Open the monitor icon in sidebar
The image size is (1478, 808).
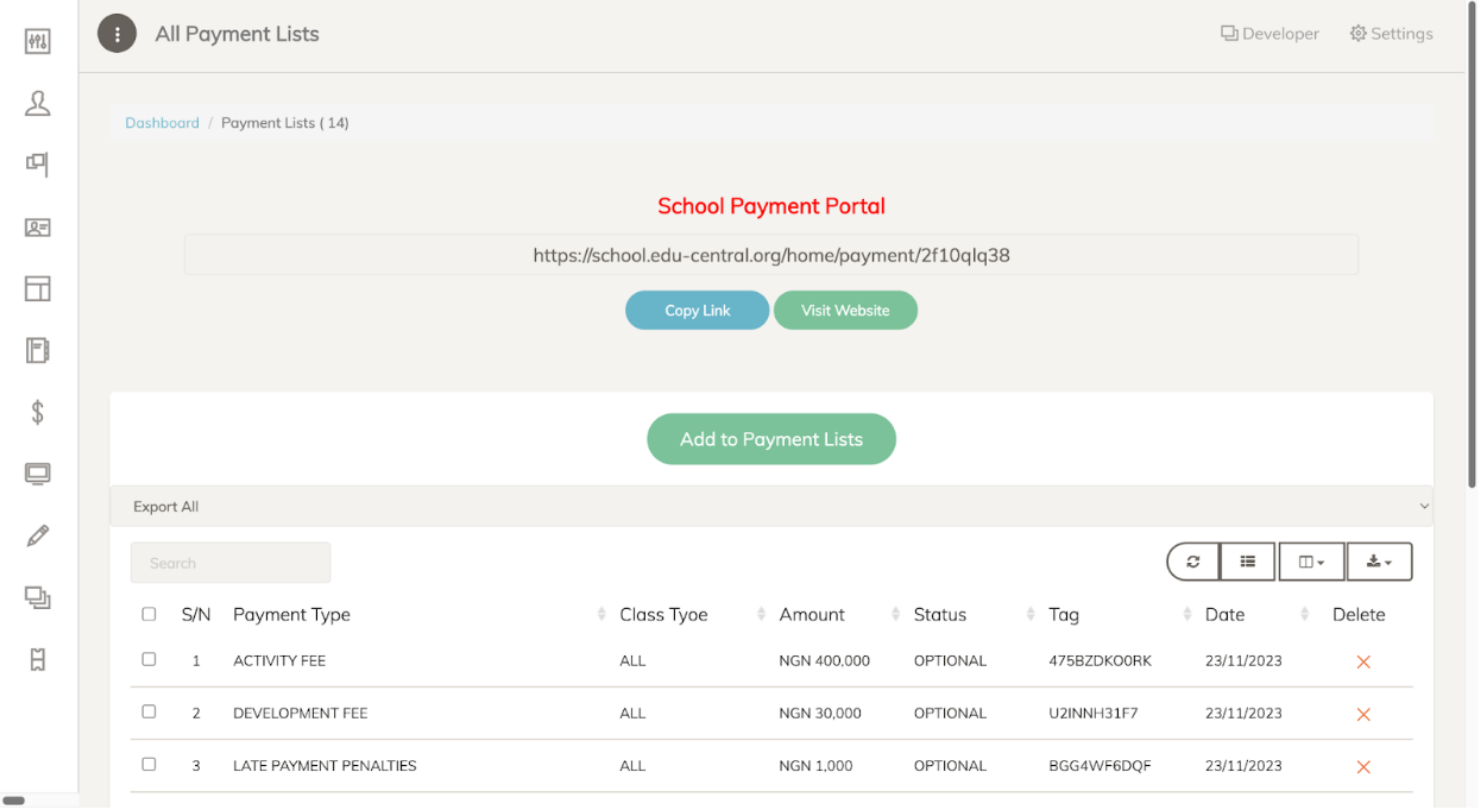pos(38,474)
